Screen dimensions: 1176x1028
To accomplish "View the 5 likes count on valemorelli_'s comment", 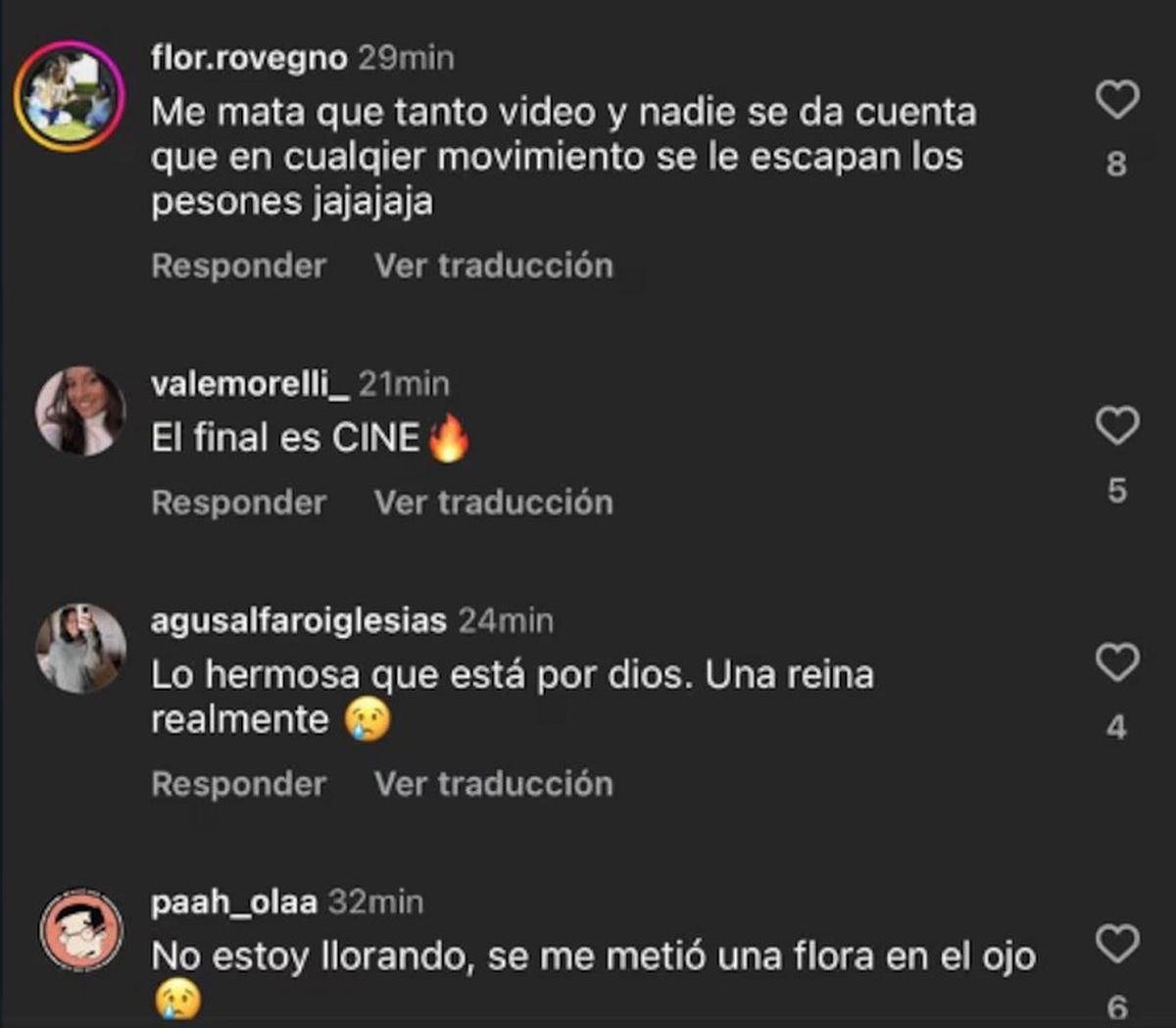I will (x=1116, y=490).
